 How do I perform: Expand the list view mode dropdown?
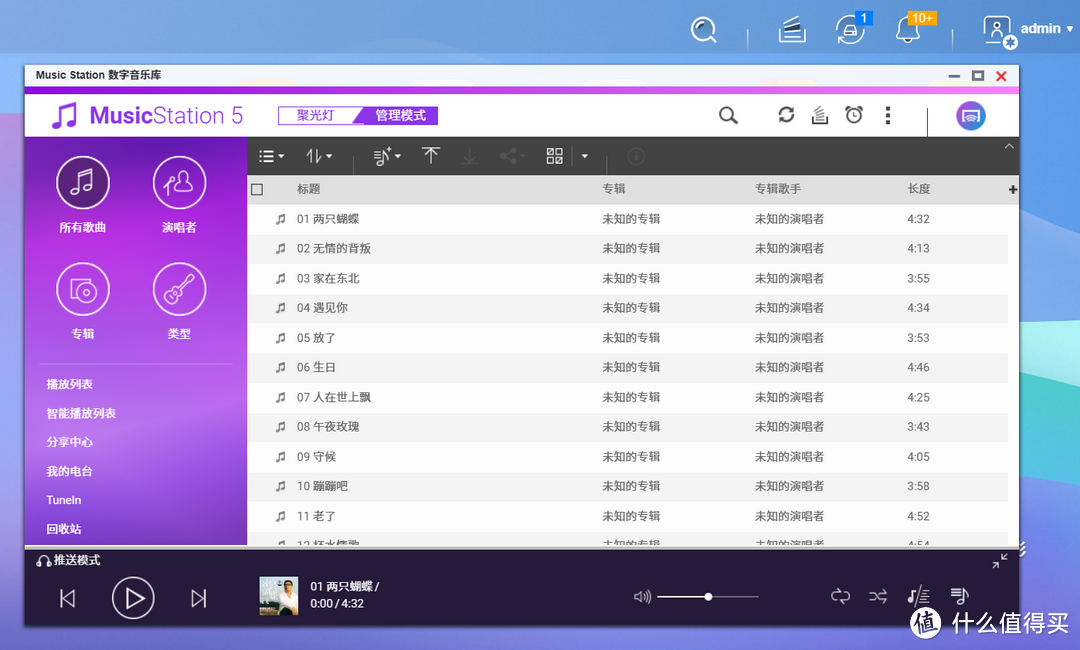pyautogui.click(x=271, y=156)
